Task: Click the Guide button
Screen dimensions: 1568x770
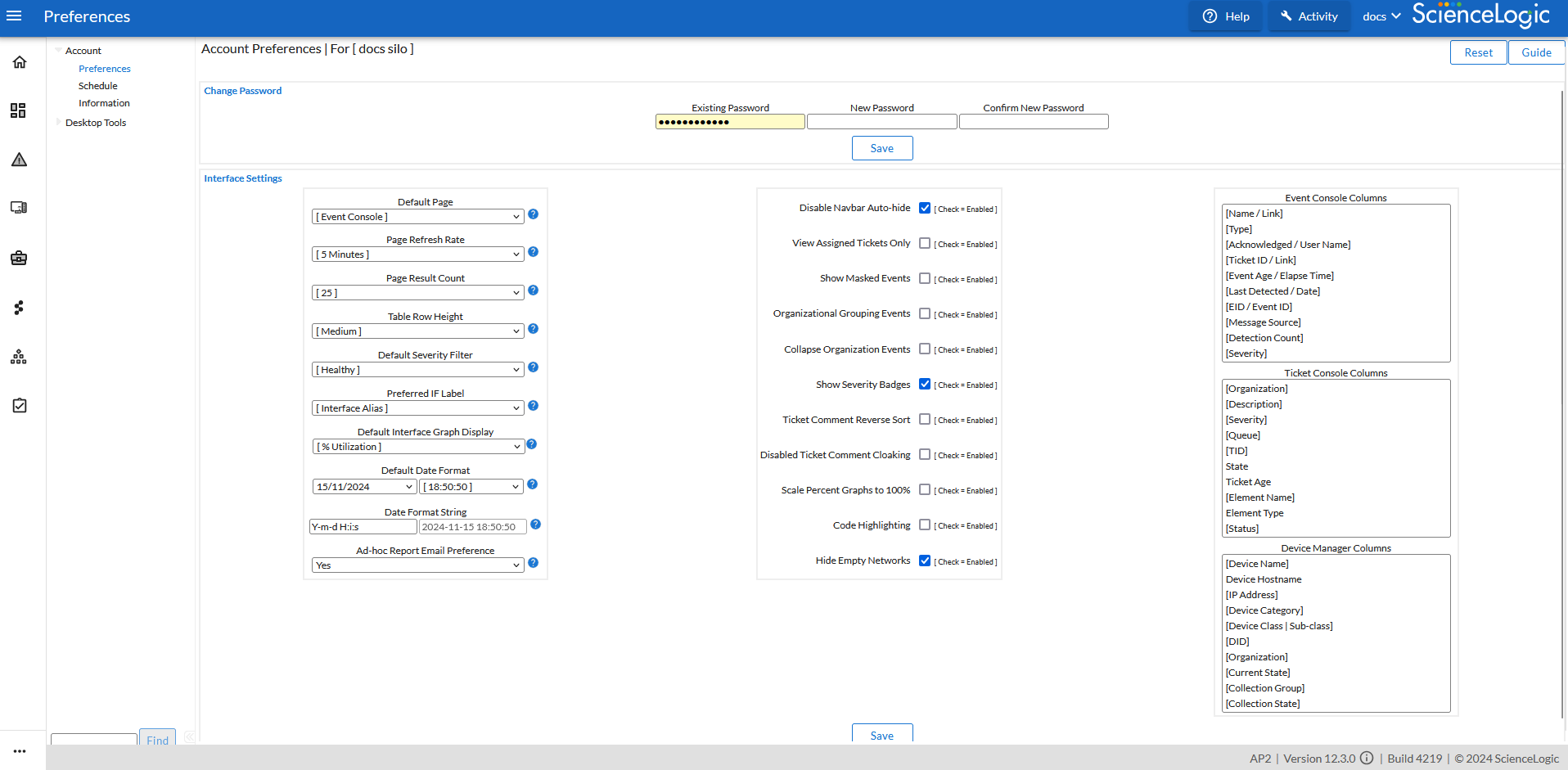Action: 1536,52
